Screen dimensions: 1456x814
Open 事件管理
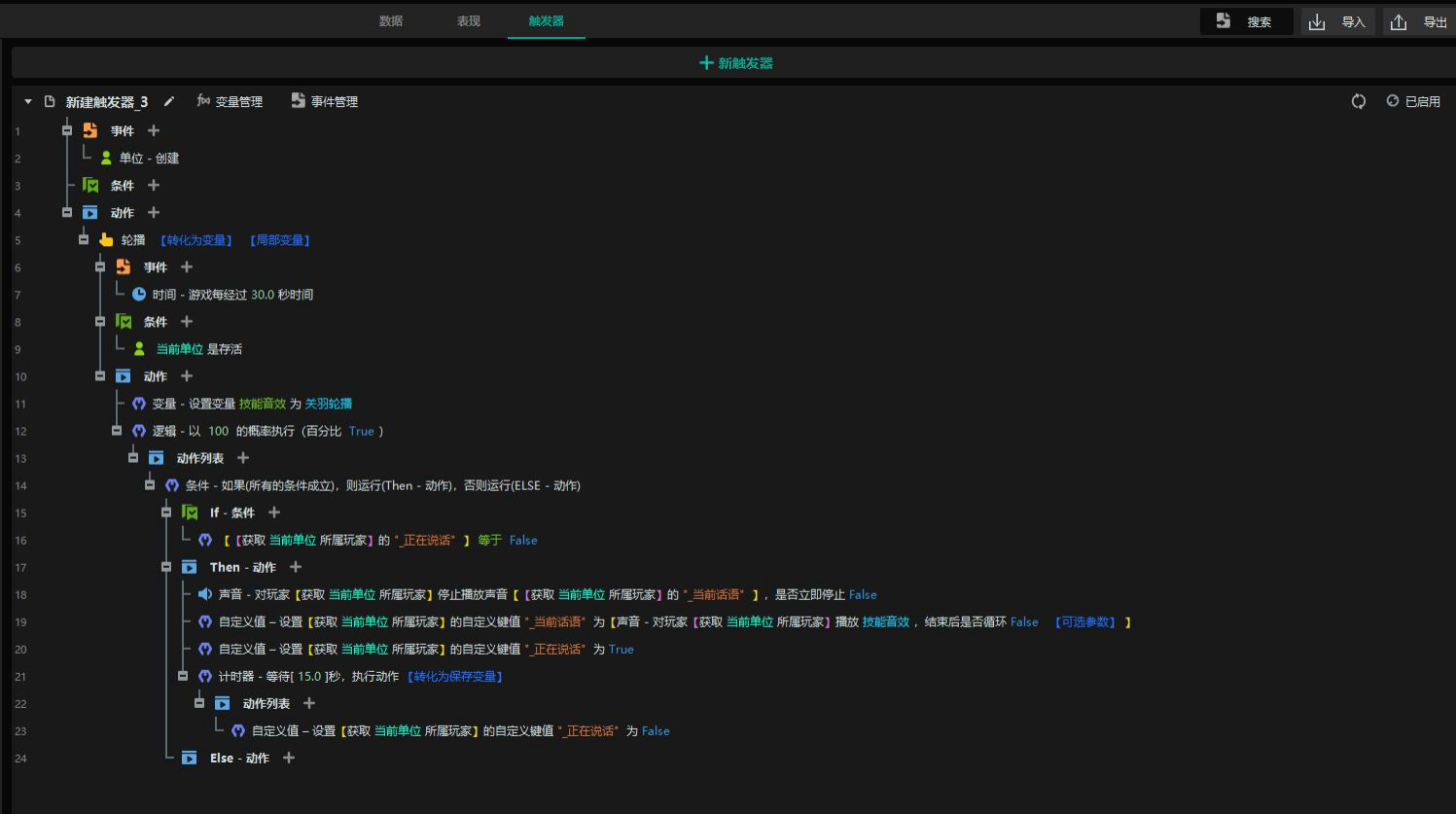point(325,101)
